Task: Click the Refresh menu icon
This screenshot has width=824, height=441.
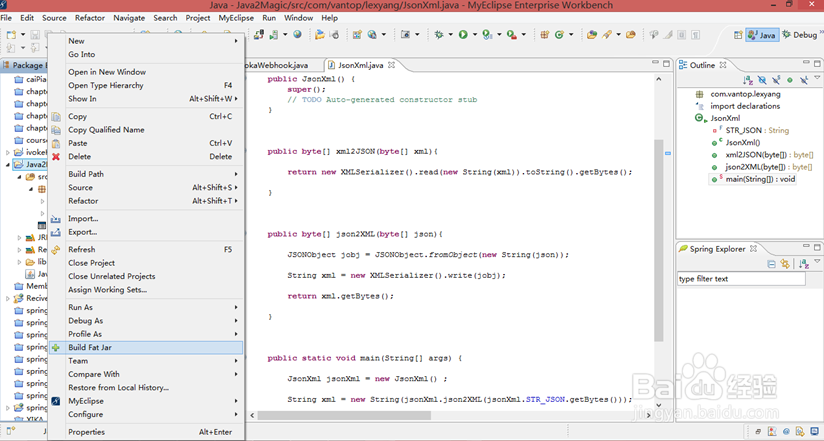Action: tap(56, 250)
